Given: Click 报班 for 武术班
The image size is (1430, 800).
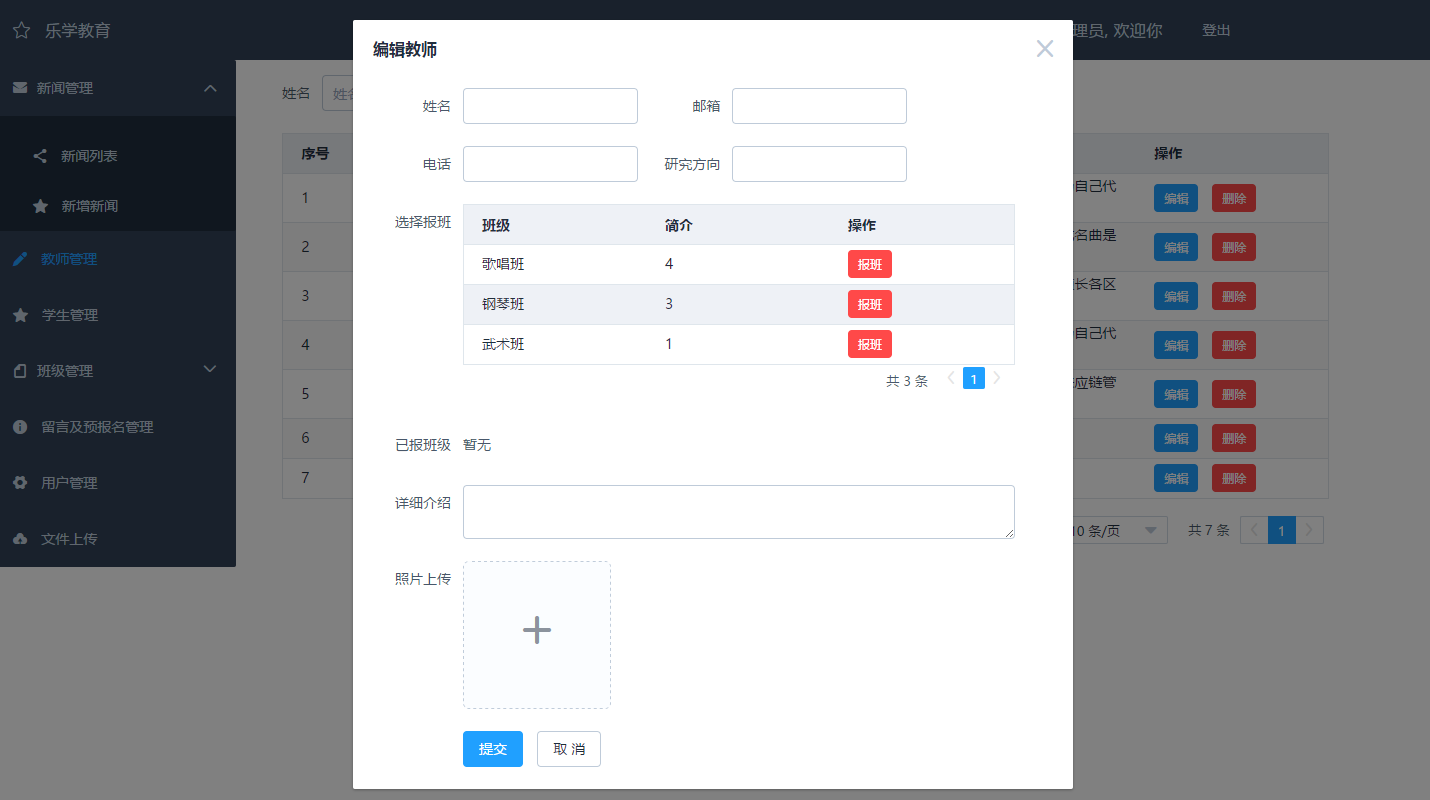Looking at the screenshot, I should 870,344.
